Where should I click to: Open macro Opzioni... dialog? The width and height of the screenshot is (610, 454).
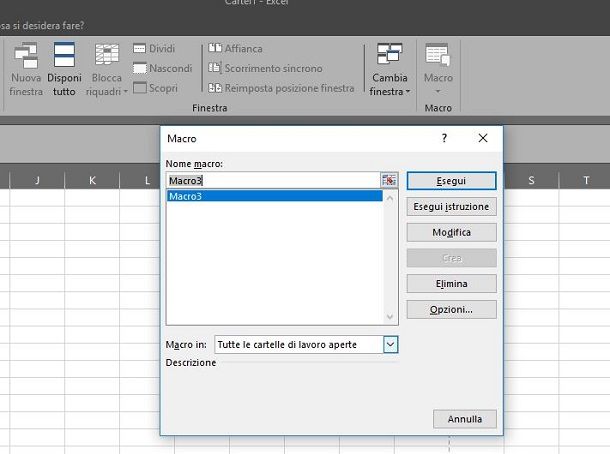pyautogui.click(x=451, y=310)
